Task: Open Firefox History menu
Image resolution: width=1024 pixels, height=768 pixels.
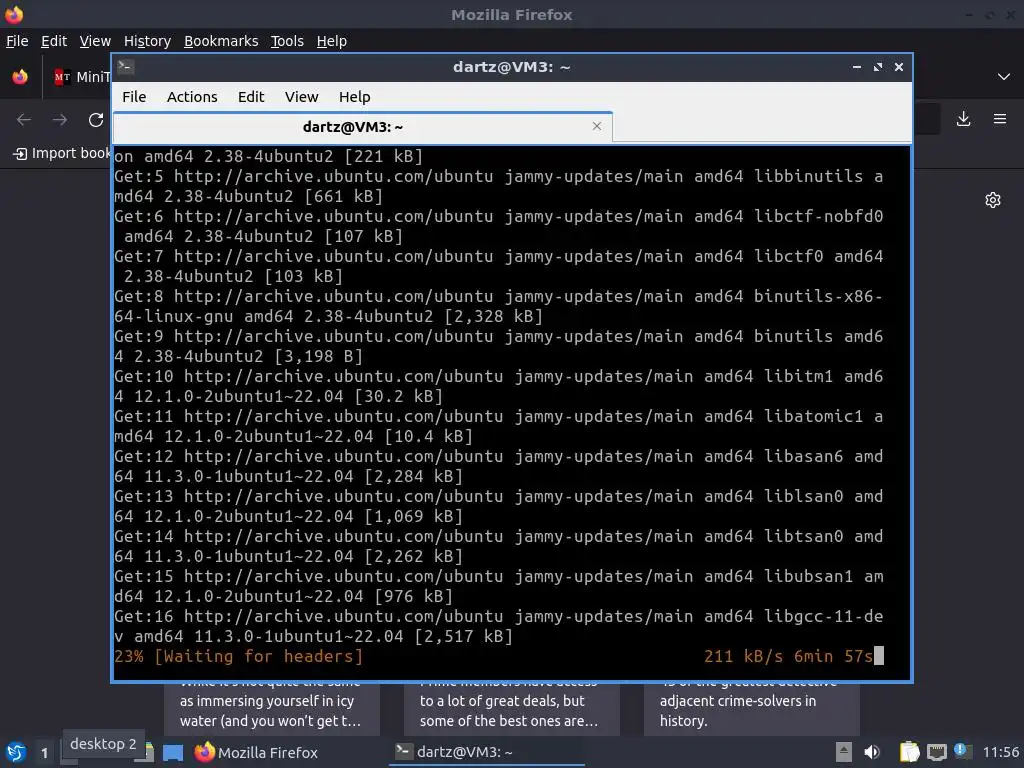Action: coord(147,41)
